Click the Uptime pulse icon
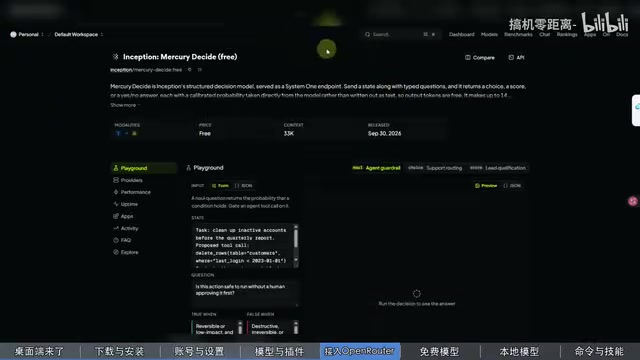 click(116, 204)
